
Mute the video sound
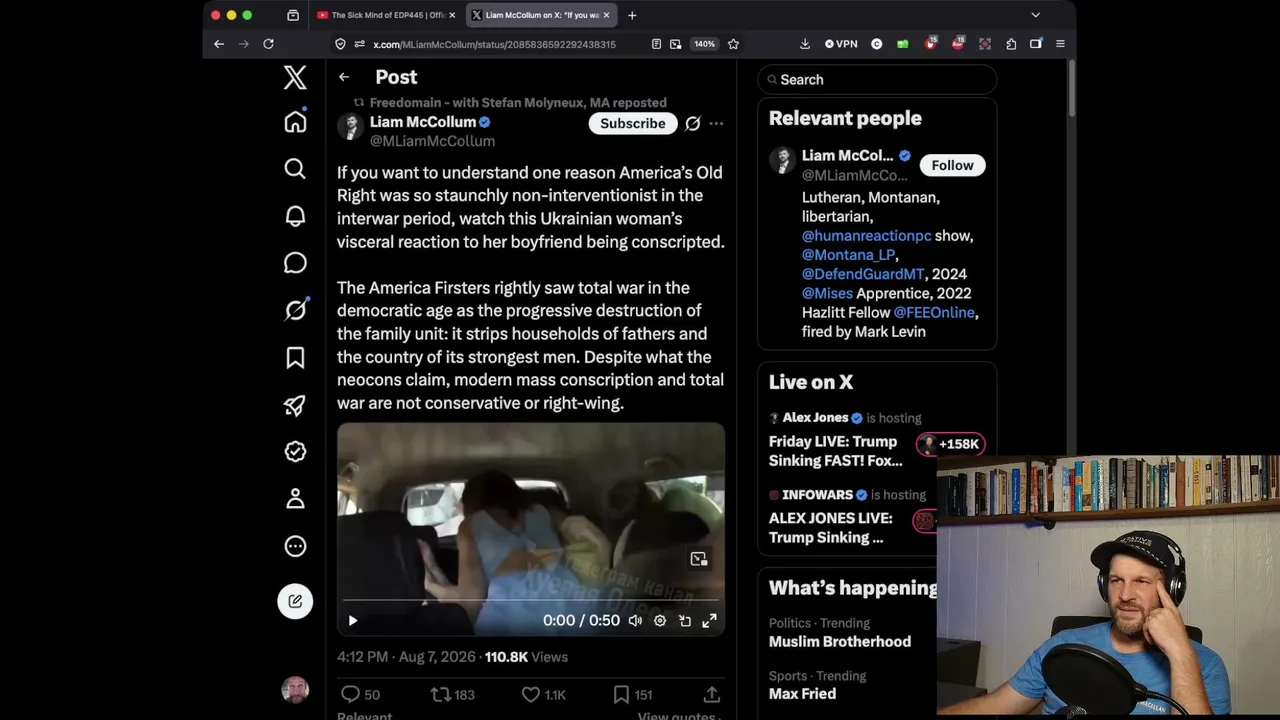635,621
